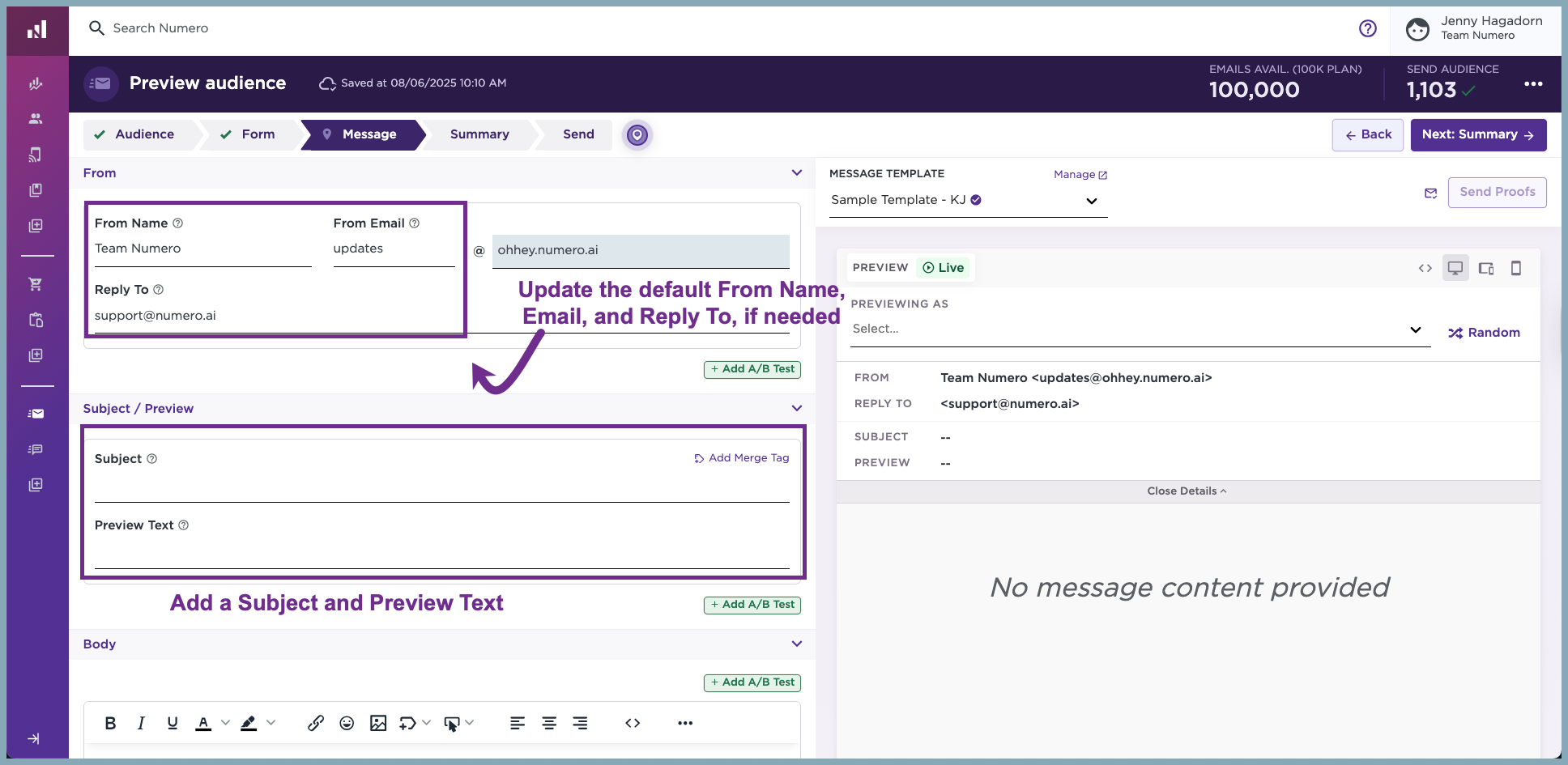Click the From Email field
This screenshot has height=765, width=1568.
click(394, 249)
